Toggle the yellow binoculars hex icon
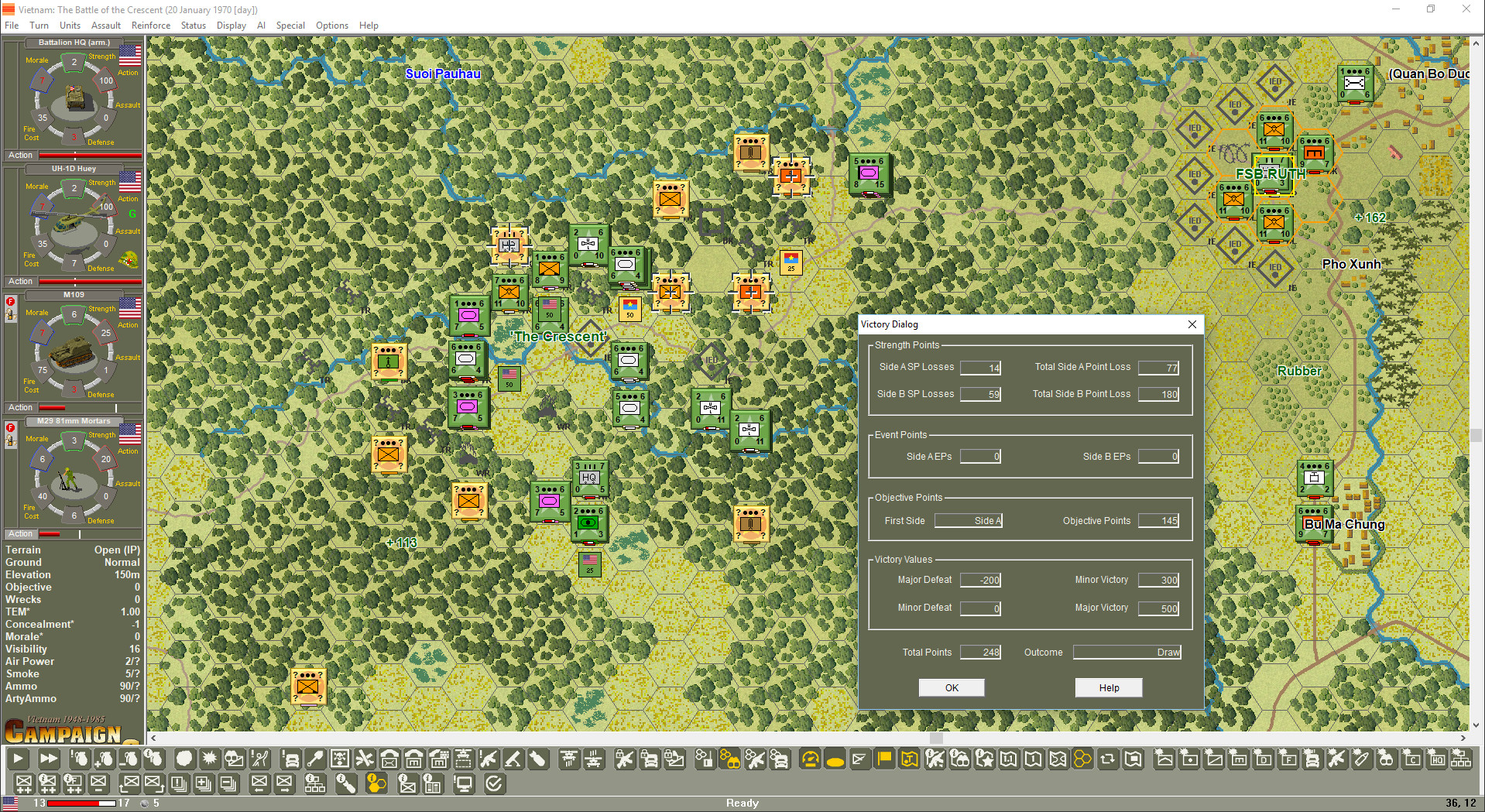The image size is (1485, 812). tap(729, 759)
